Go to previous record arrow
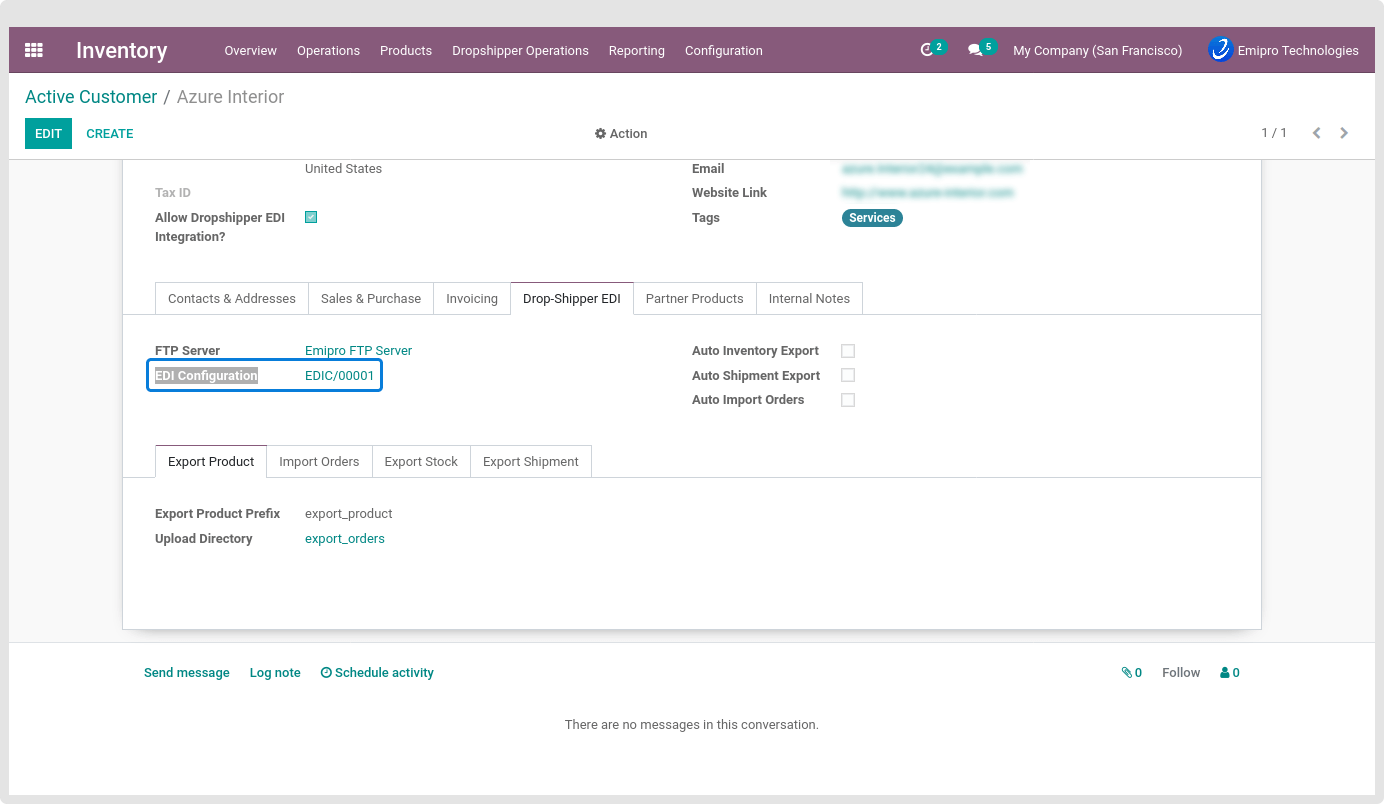Screen dimensions: 1384x804 [x=1317, y=133]
